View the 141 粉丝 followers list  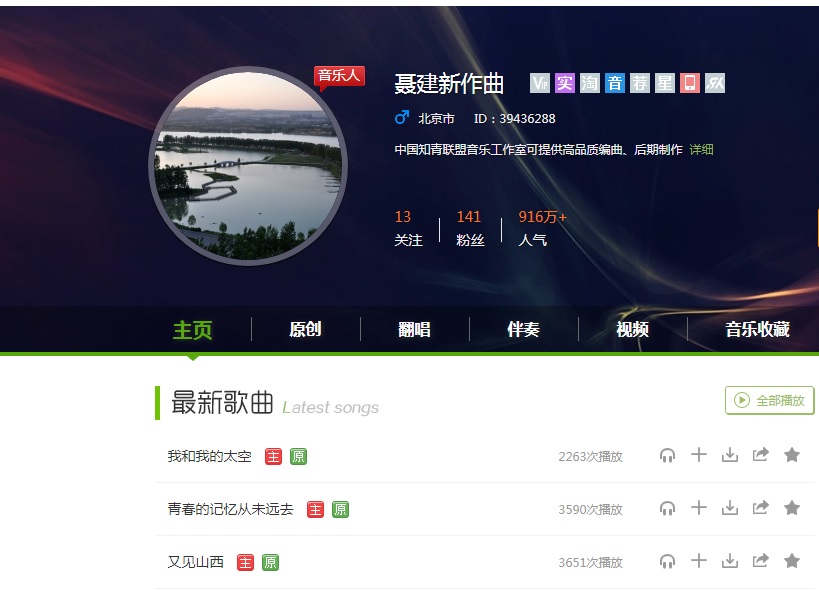tap(470, 228)
